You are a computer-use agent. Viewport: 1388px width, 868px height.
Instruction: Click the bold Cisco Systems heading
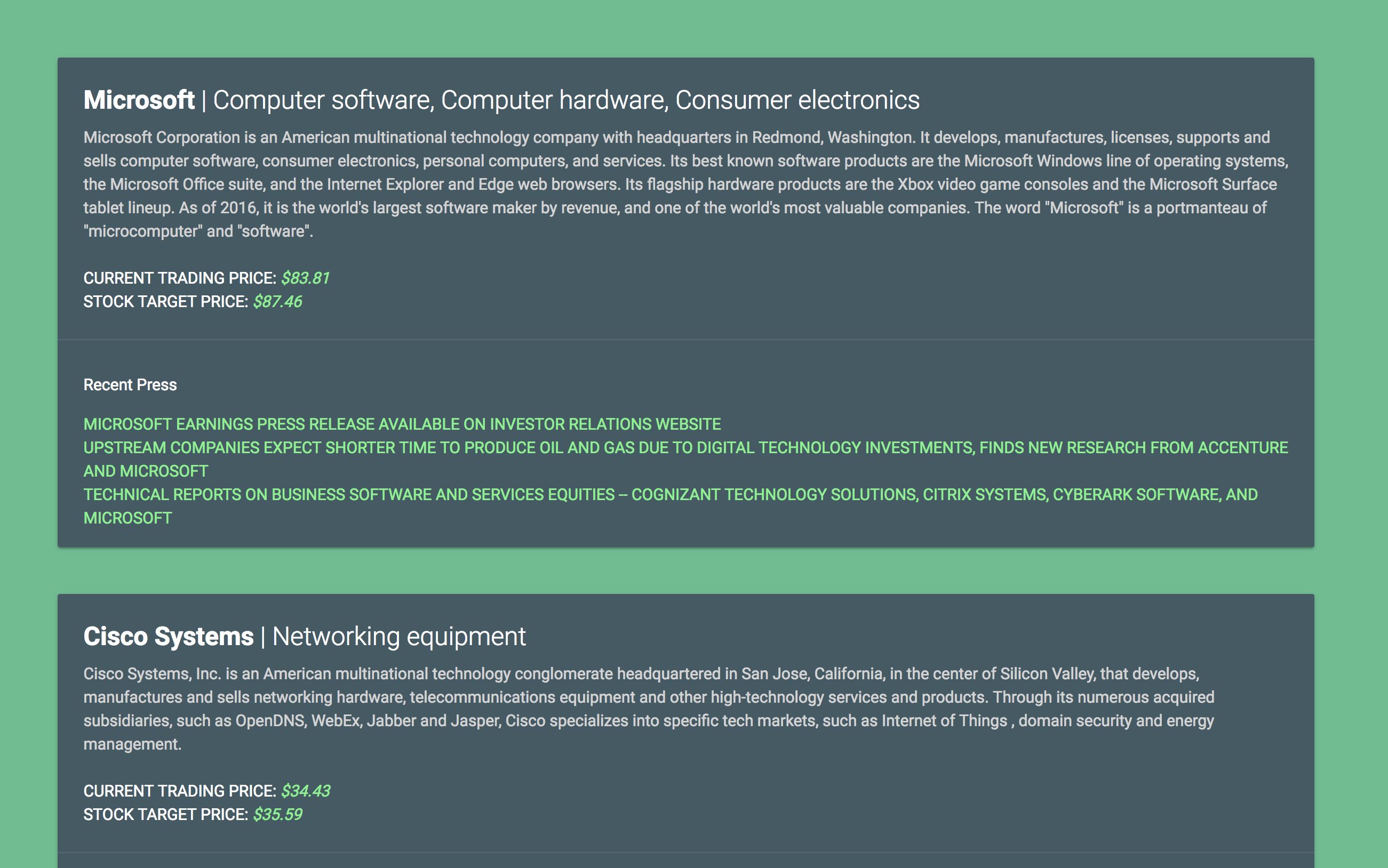coord(168,637)
